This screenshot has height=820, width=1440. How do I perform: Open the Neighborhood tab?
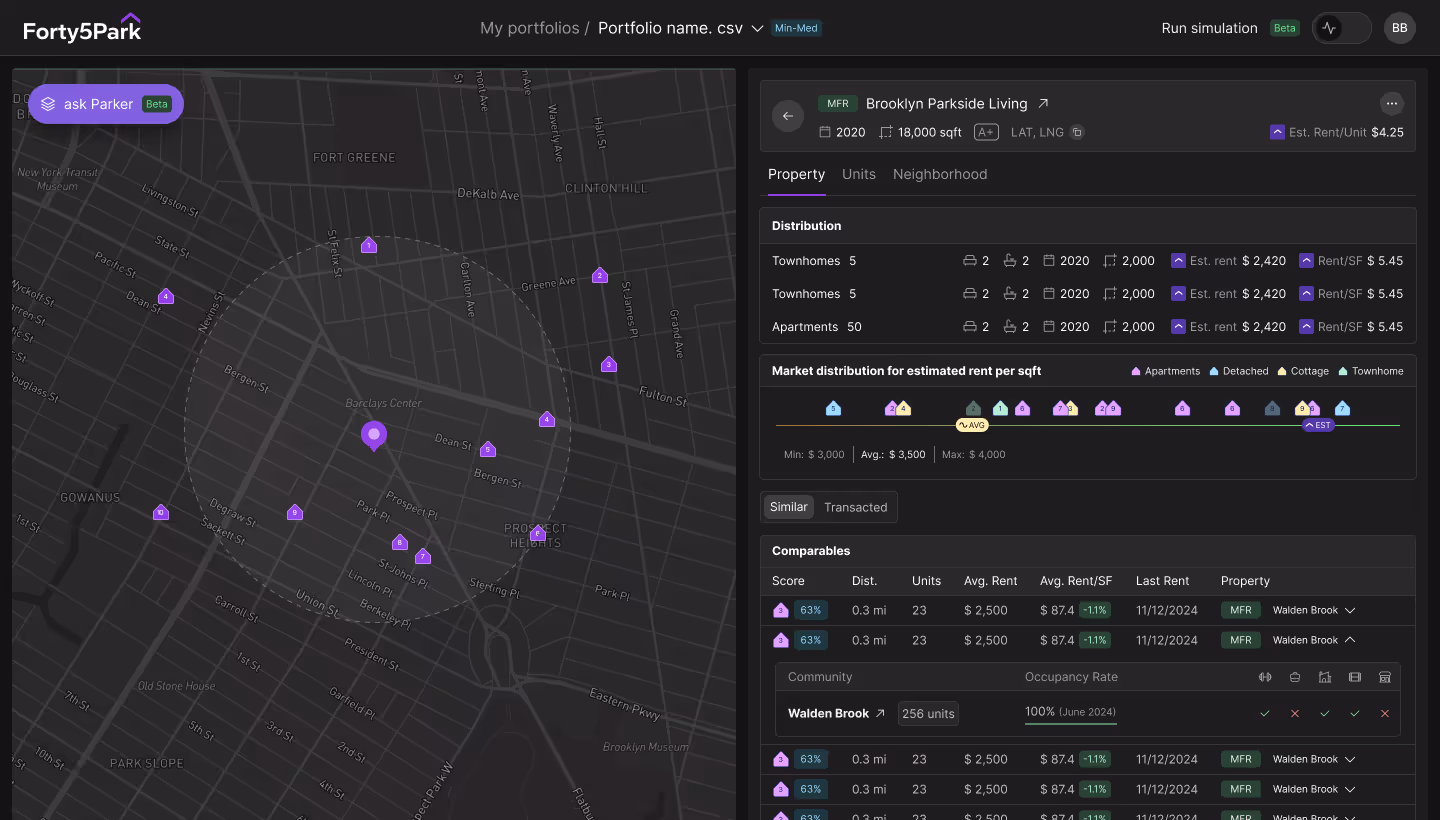[940, 174]
